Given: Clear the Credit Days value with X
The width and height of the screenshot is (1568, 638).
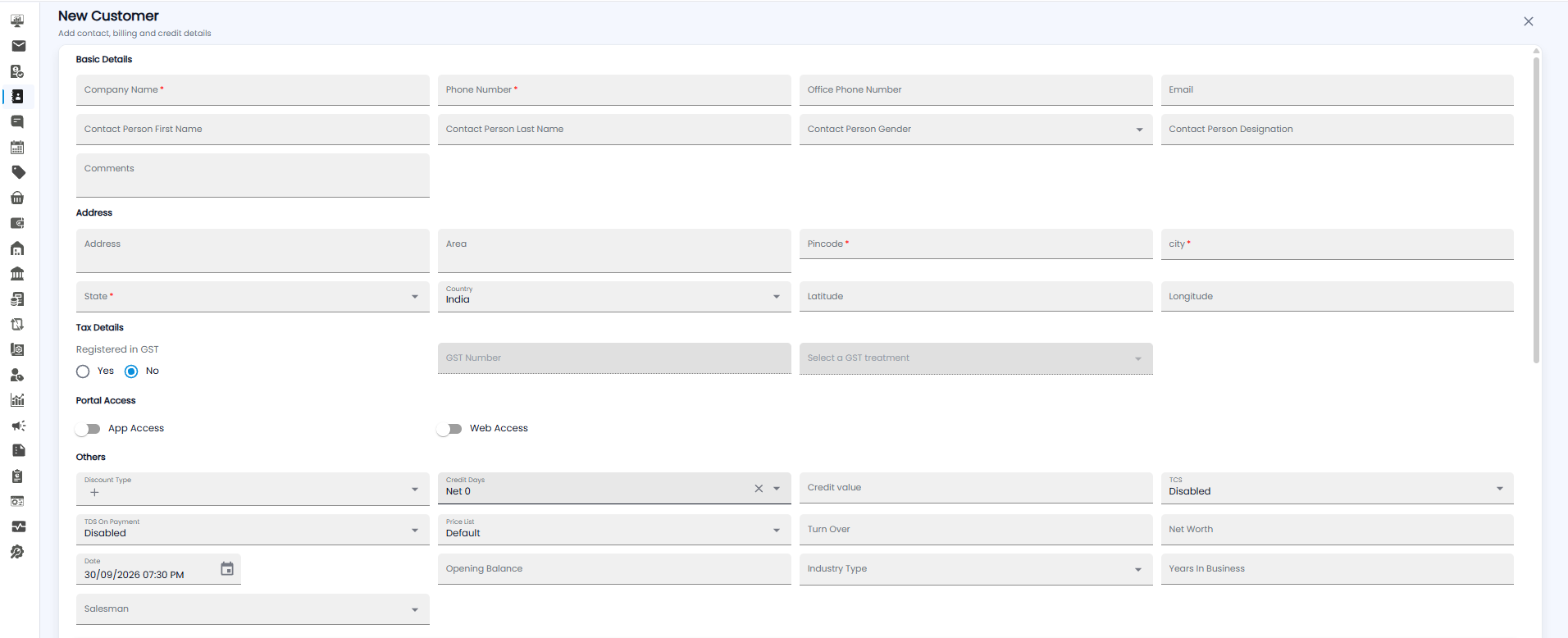Looking at the screenshot, I should point(759,489).
